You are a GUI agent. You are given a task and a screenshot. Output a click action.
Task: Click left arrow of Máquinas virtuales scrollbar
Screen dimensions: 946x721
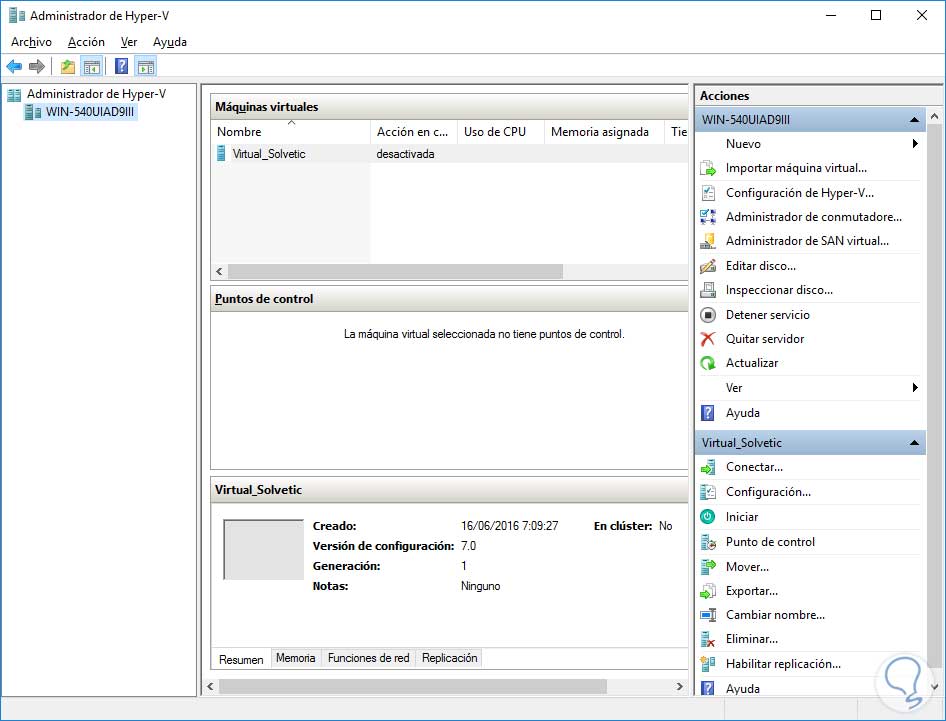[219, 272]
